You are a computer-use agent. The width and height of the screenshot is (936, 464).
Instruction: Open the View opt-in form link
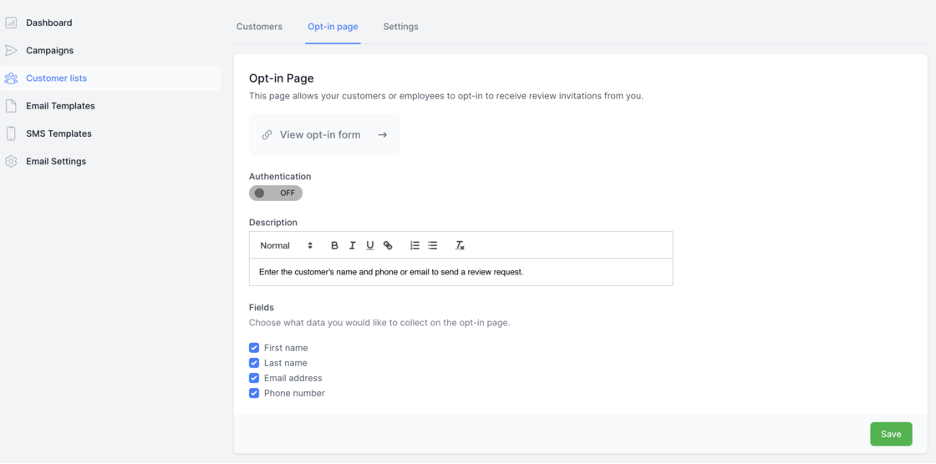tap(324, 135)
